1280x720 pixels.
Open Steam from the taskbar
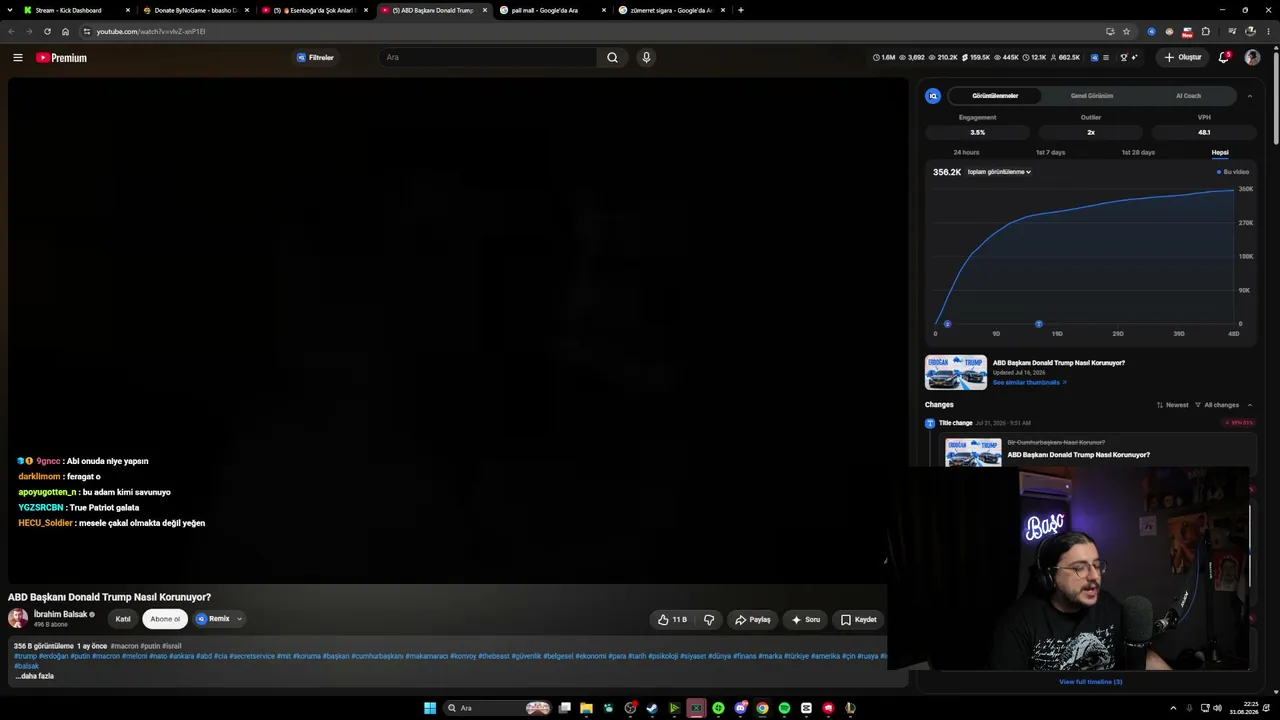point(652,708)
